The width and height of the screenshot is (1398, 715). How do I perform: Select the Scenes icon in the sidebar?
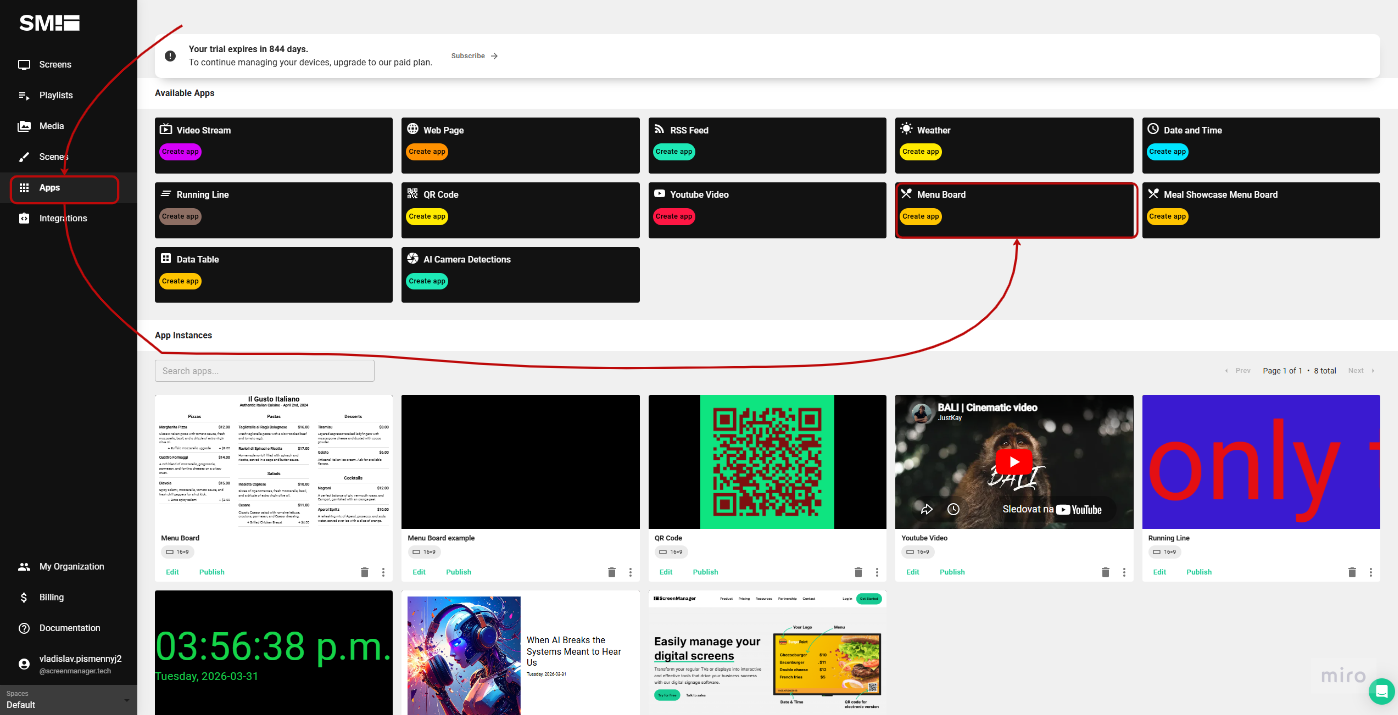click(22, 156)
